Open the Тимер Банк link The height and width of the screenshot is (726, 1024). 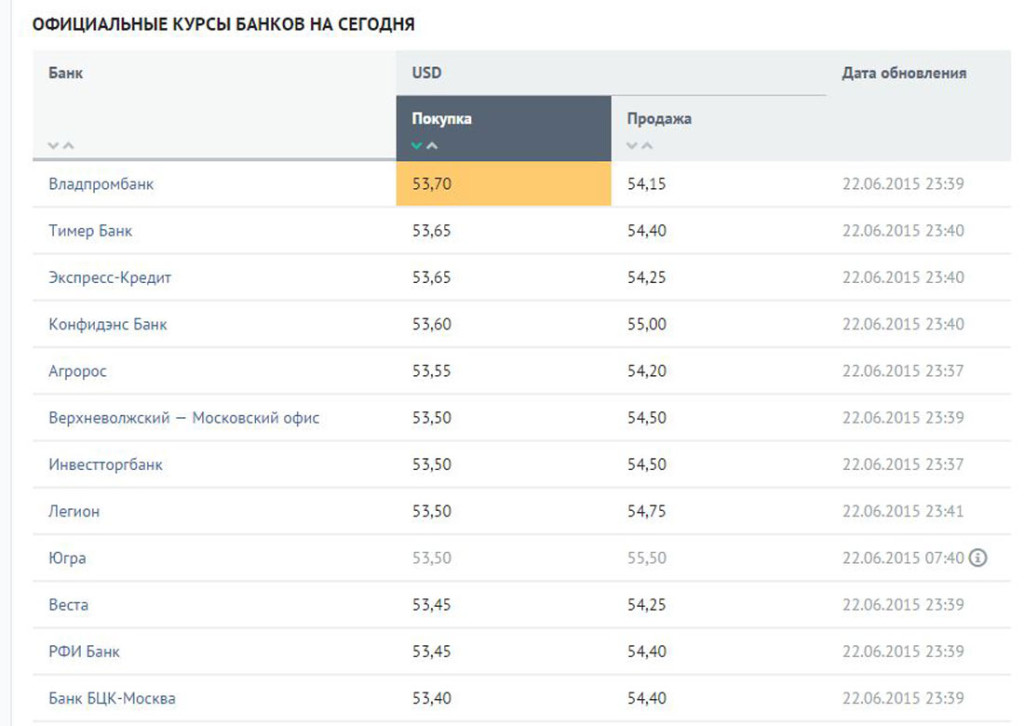point(90,231)
